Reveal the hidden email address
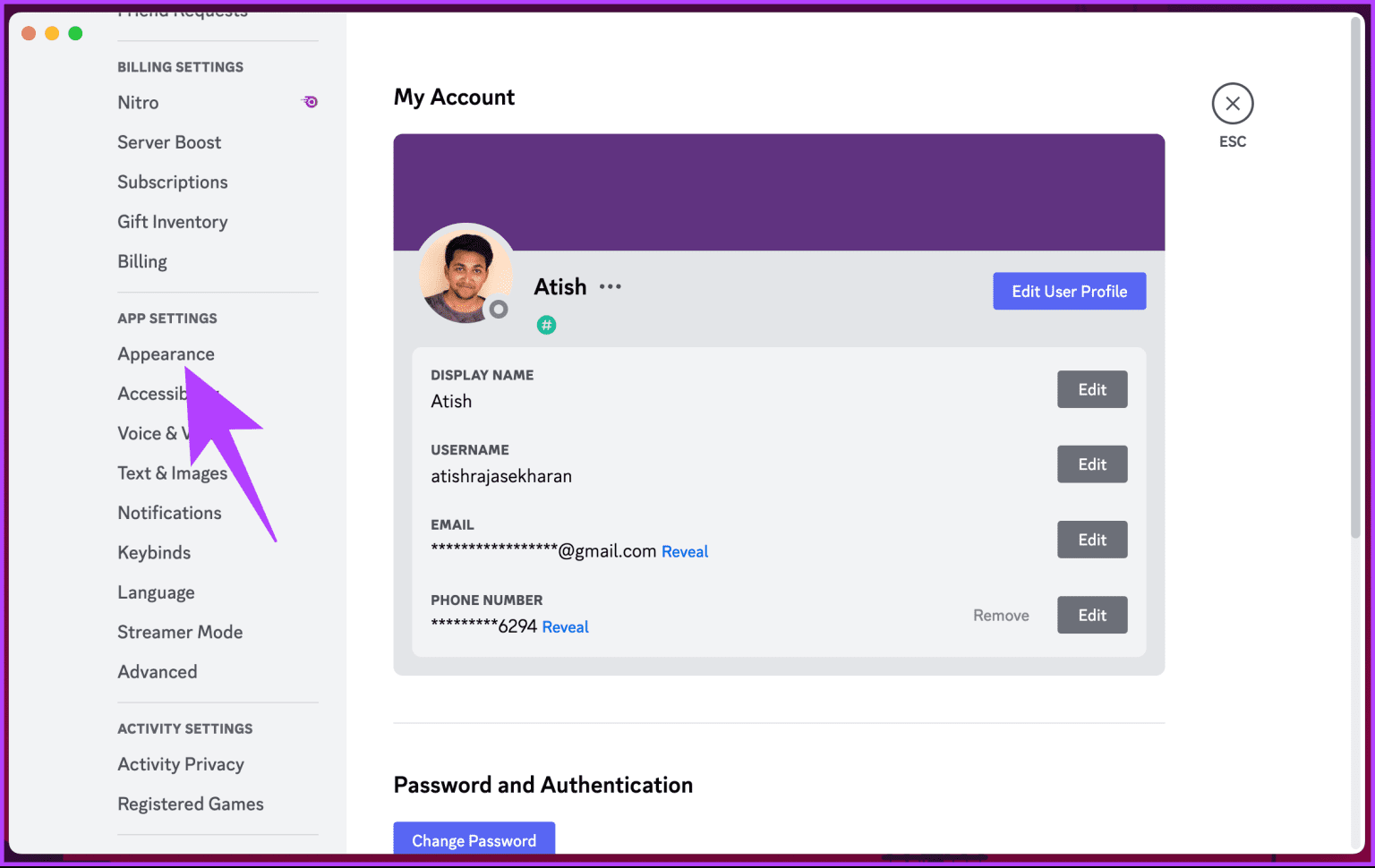This screenshot has width=1375, height=868. 685,551
